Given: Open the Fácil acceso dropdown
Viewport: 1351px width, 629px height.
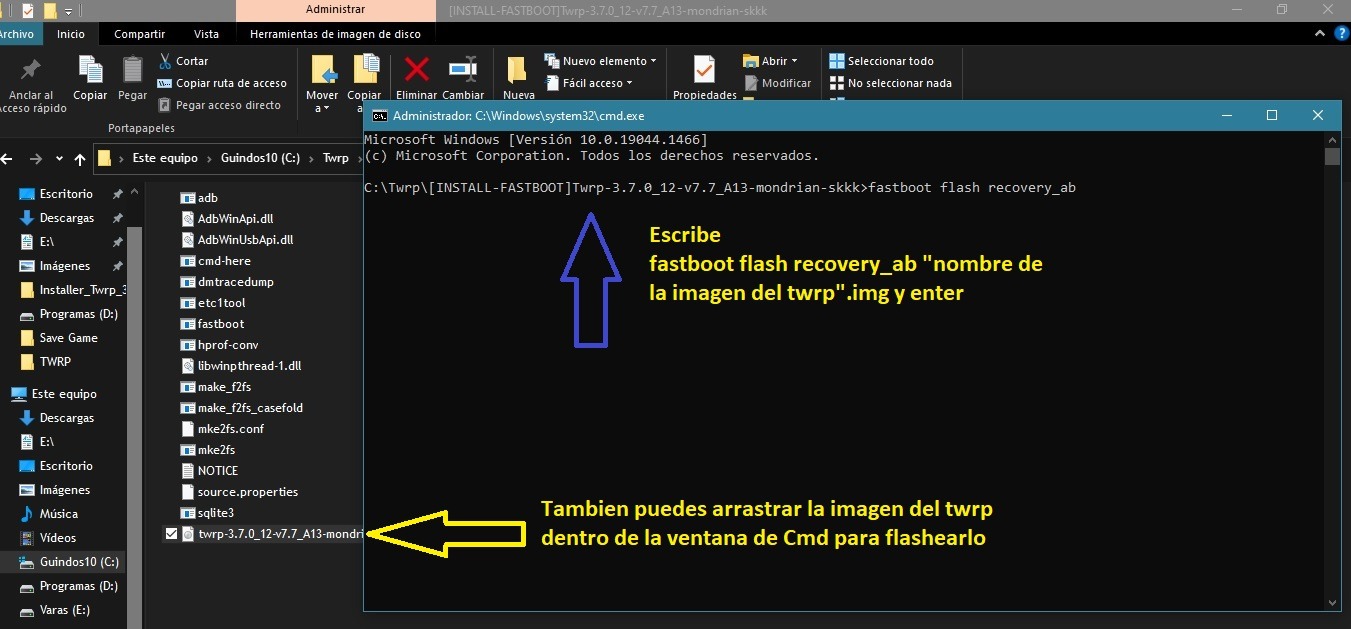Looking at the screenshot, I should [589, 83].
